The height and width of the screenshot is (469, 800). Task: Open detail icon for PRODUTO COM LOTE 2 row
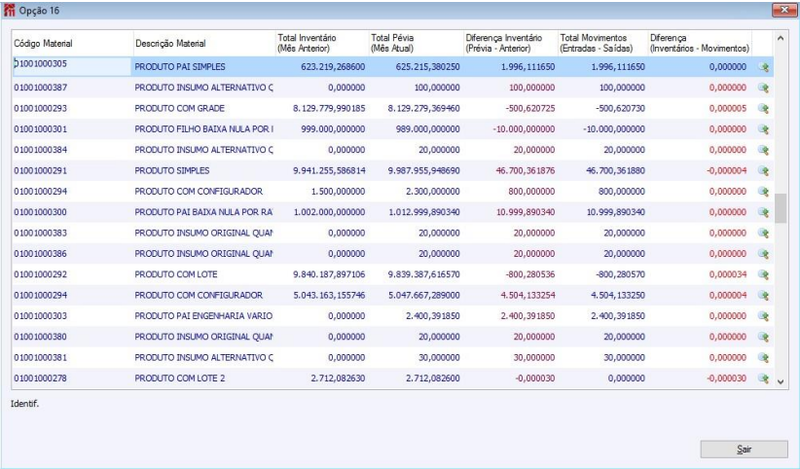pos(763,379)
